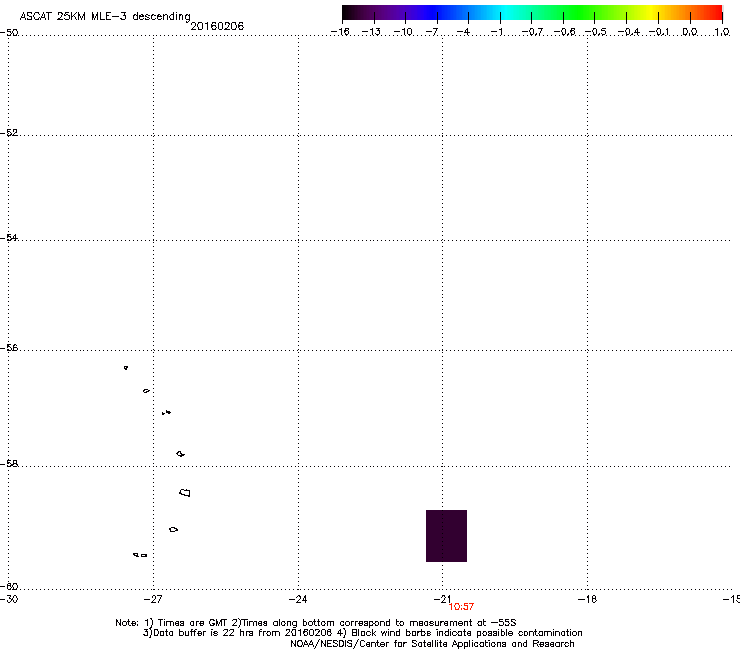
Task: Click the title 'ASCAT 25KM MLE-3 descending'
Action: [x=105, y=17]
